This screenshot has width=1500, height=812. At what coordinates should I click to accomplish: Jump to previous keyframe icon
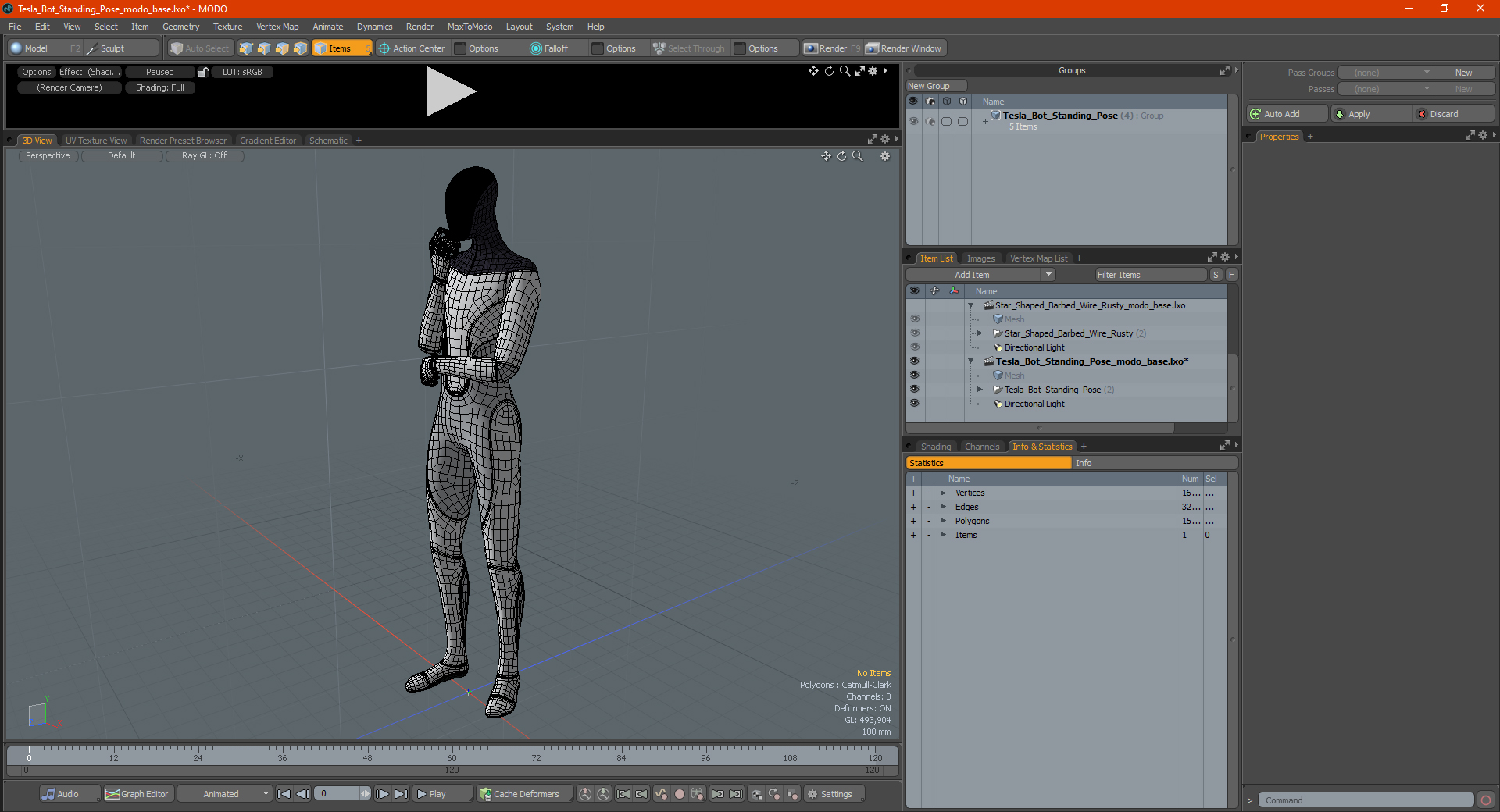641,794
